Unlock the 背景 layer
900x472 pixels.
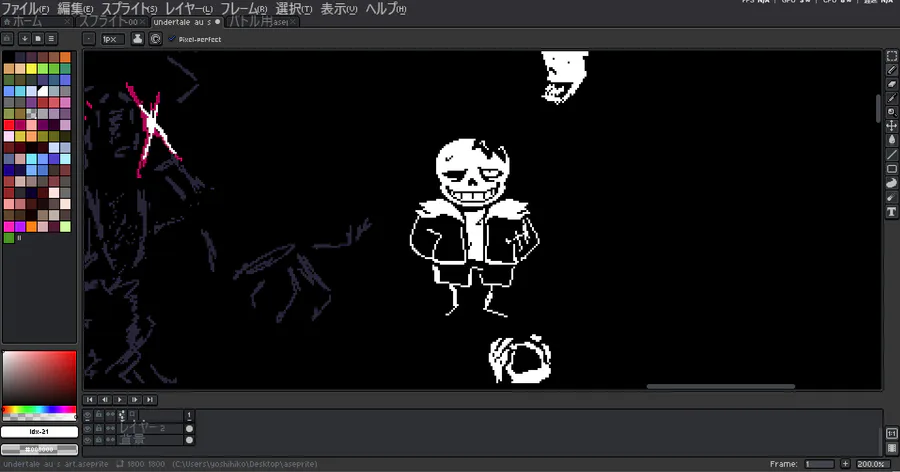(99, 440)
